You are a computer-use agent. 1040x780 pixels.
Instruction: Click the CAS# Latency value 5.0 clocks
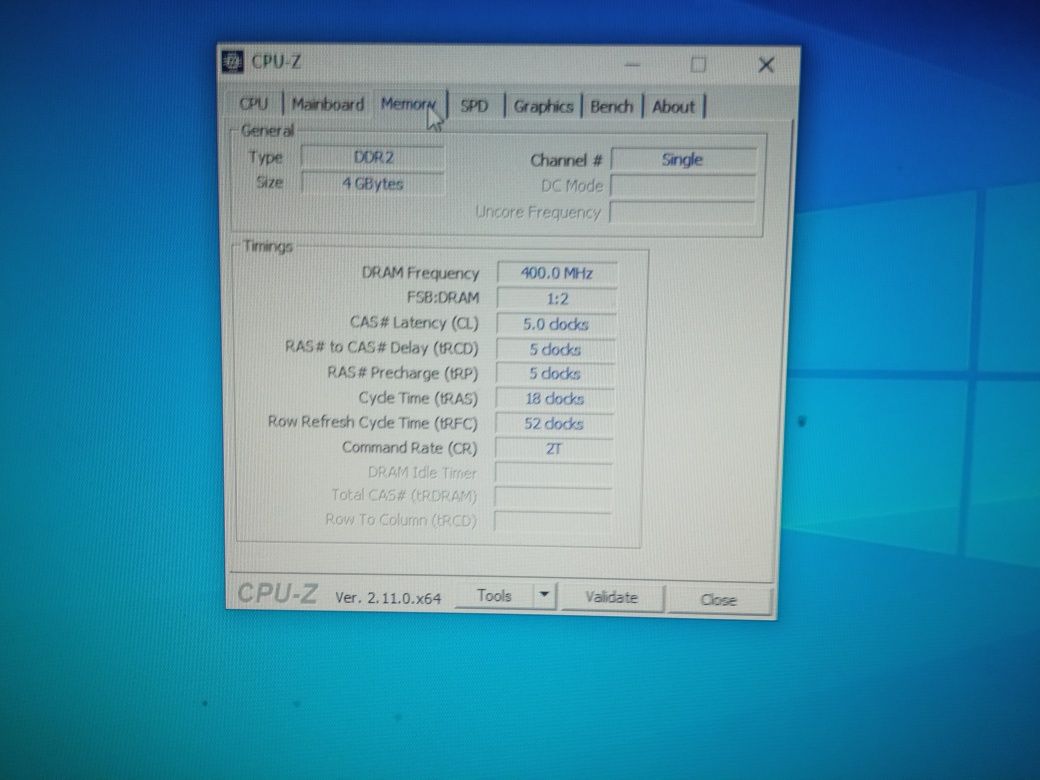pos(556,324)
